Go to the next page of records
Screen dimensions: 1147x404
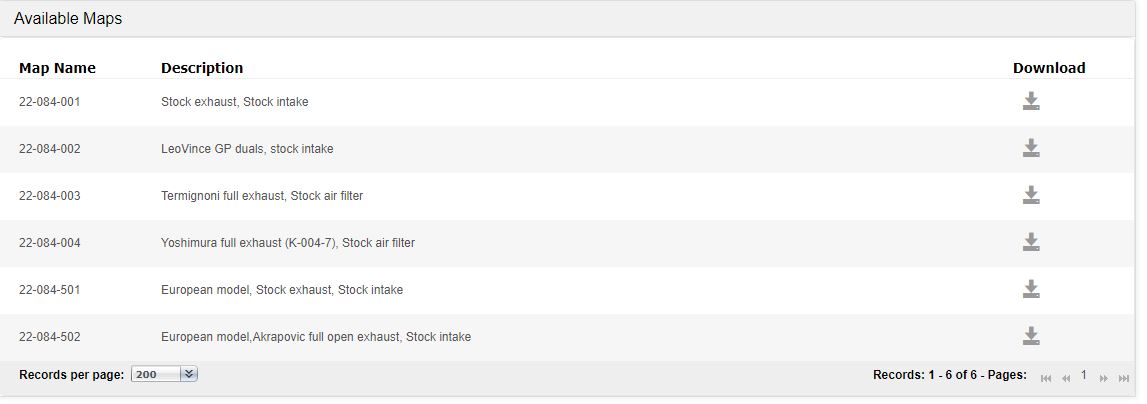1104,378
